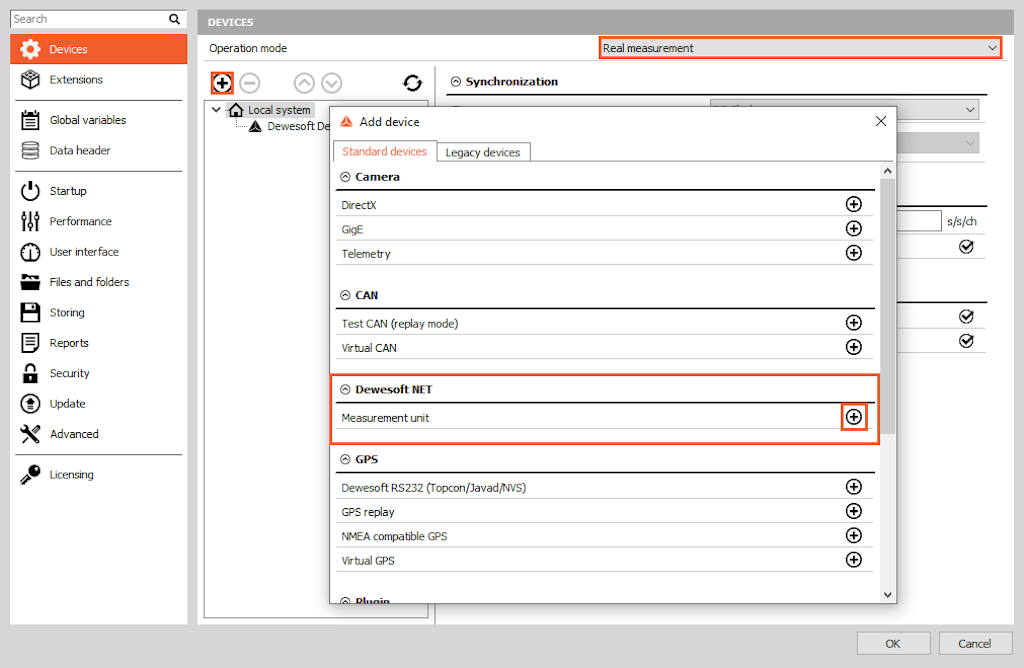The image size is (1024, 668).
Task: Move device up with arrow button
Action: [304, 83]
